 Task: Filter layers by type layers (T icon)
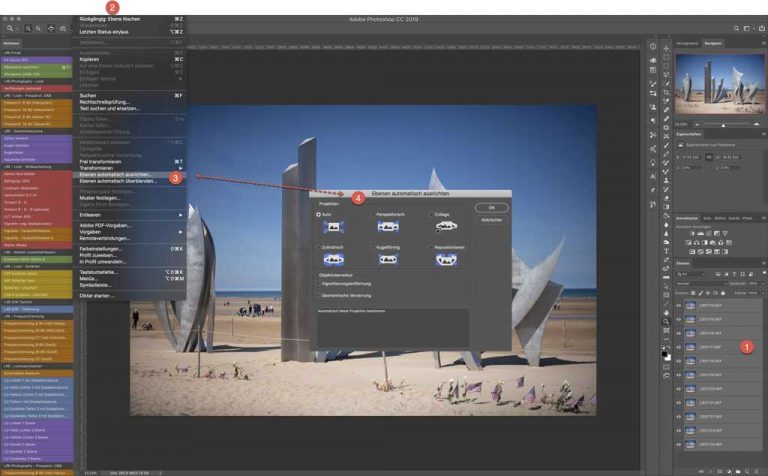click(x=734, y=274)
